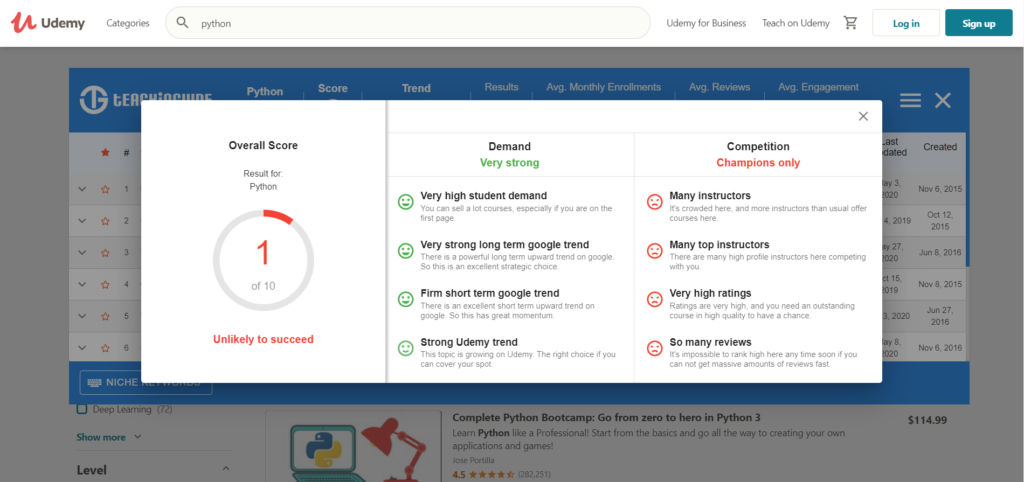Collapse the Level filter section
This screenshot has width=1024, height=482.
[226, 469]
